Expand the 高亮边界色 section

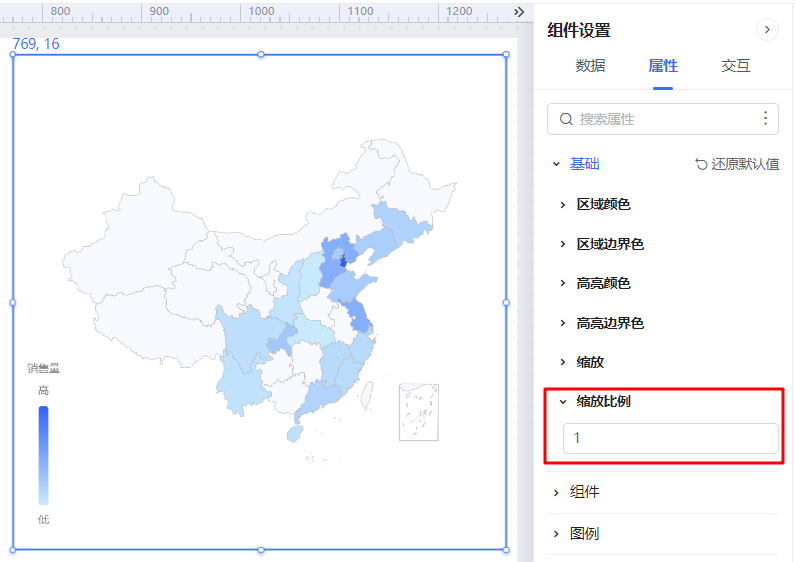(x=603, y=323)
